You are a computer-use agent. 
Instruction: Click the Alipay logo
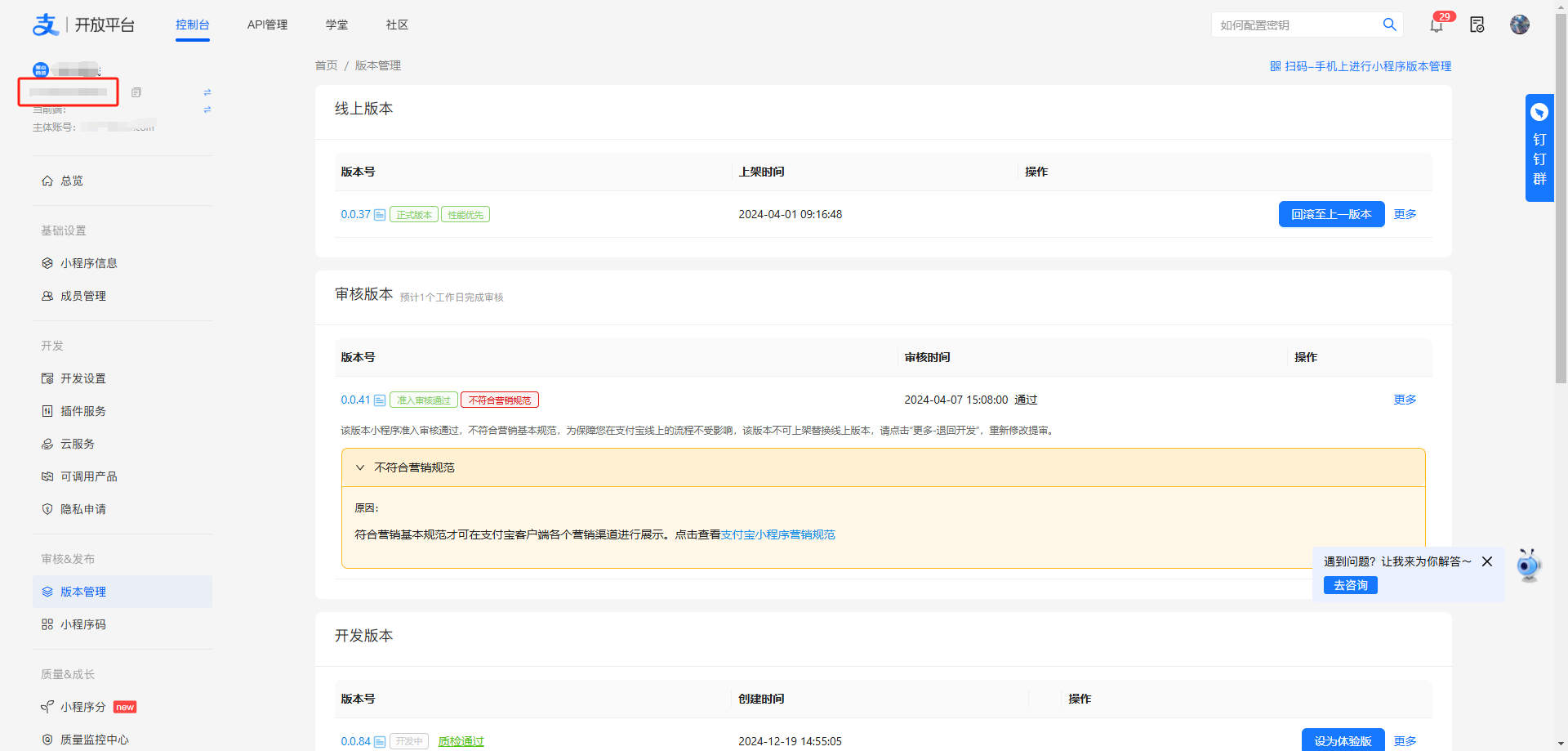[46, 25]
